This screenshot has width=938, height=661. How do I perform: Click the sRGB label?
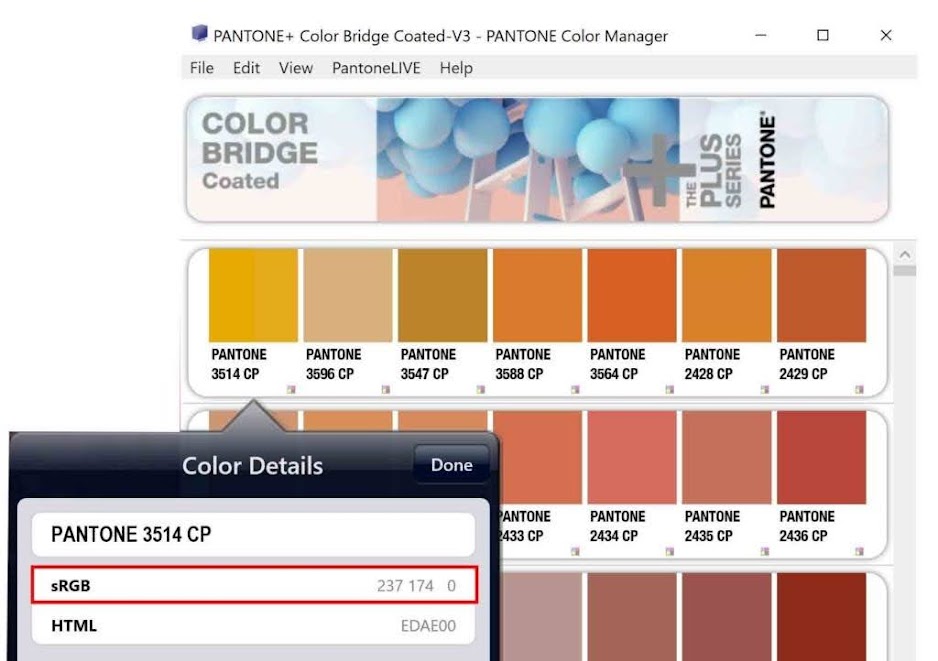(71, 586)
